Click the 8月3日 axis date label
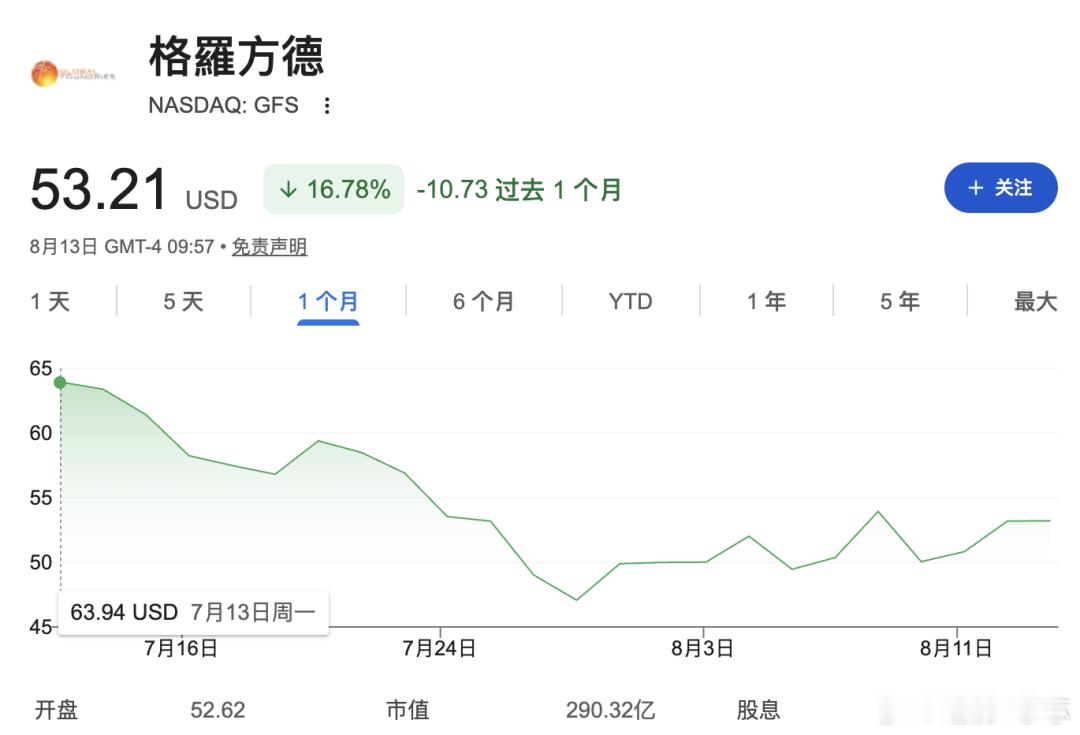Image resolution: width=1080 pixels, height=735 pixels. [702, 648]
